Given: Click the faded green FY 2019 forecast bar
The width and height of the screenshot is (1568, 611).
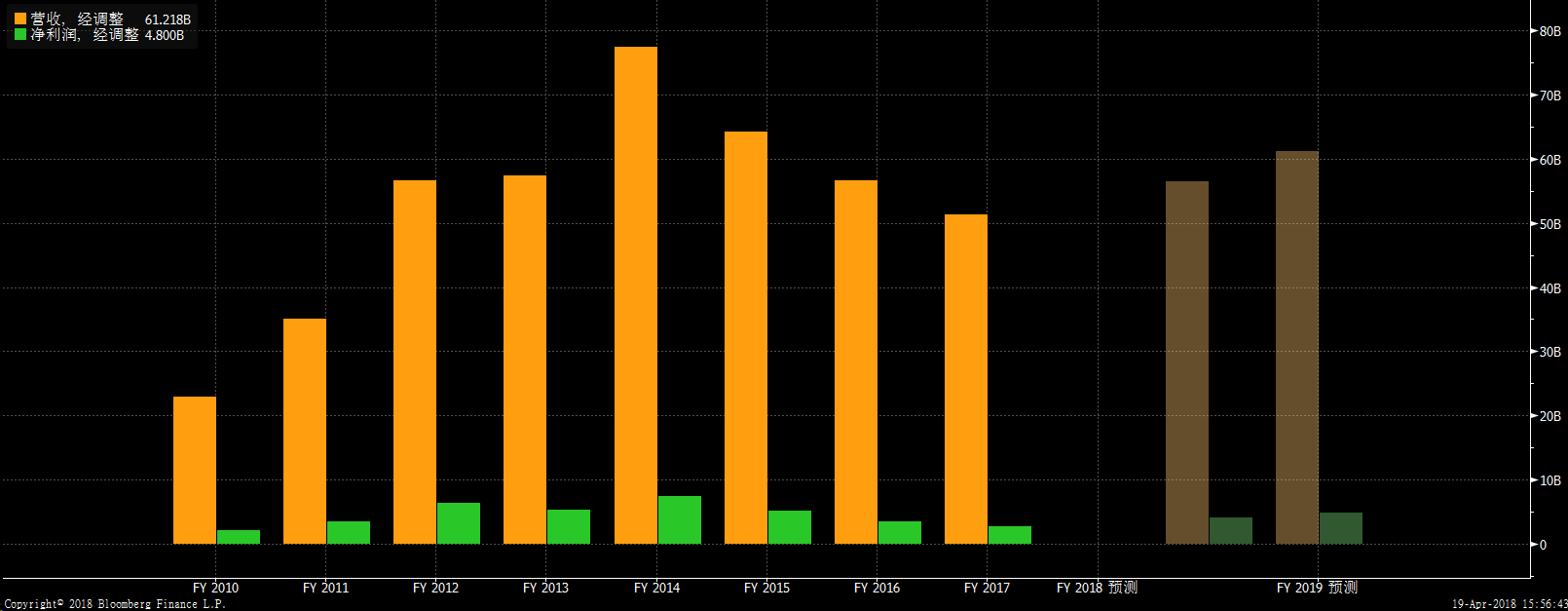Looking at the screenshot, I should point(1340,528).
